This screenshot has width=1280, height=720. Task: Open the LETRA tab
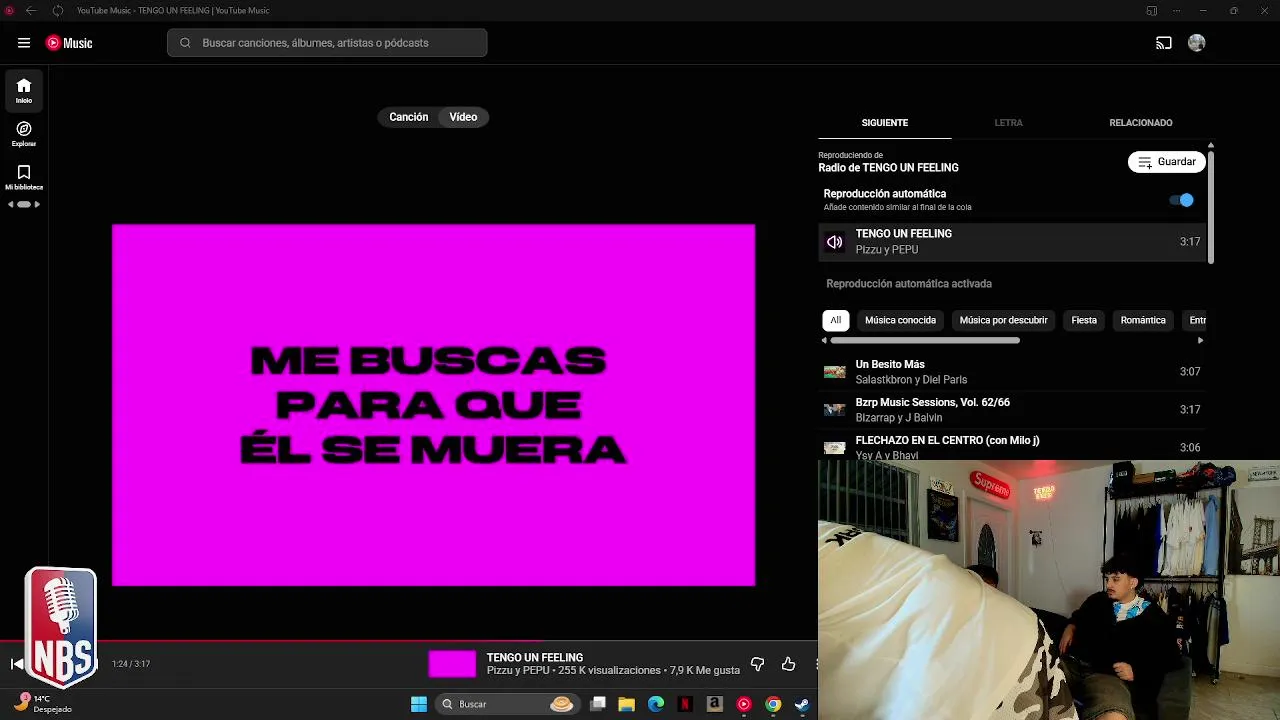(x=1008, y=123)
